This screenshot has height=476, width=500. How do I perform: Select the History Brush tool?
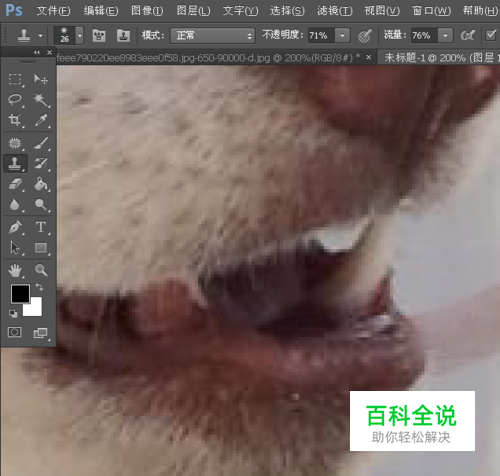coord(41,164)
